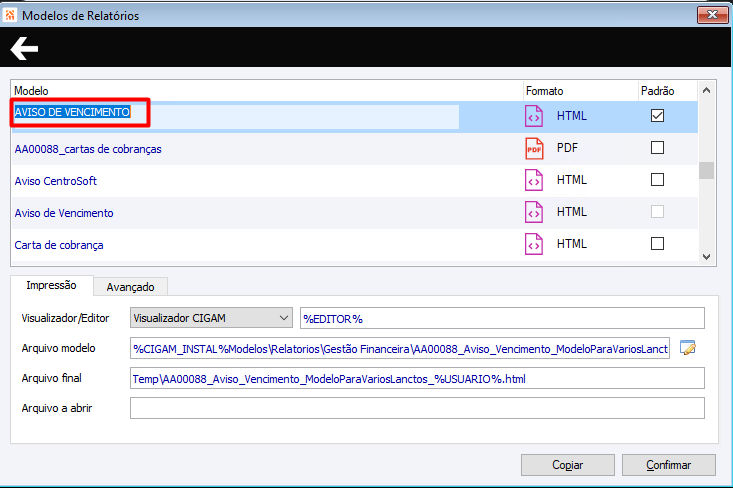733x488 pixels.
Task: Click the model list scrollbar thumb
Action: click(706, 170)
